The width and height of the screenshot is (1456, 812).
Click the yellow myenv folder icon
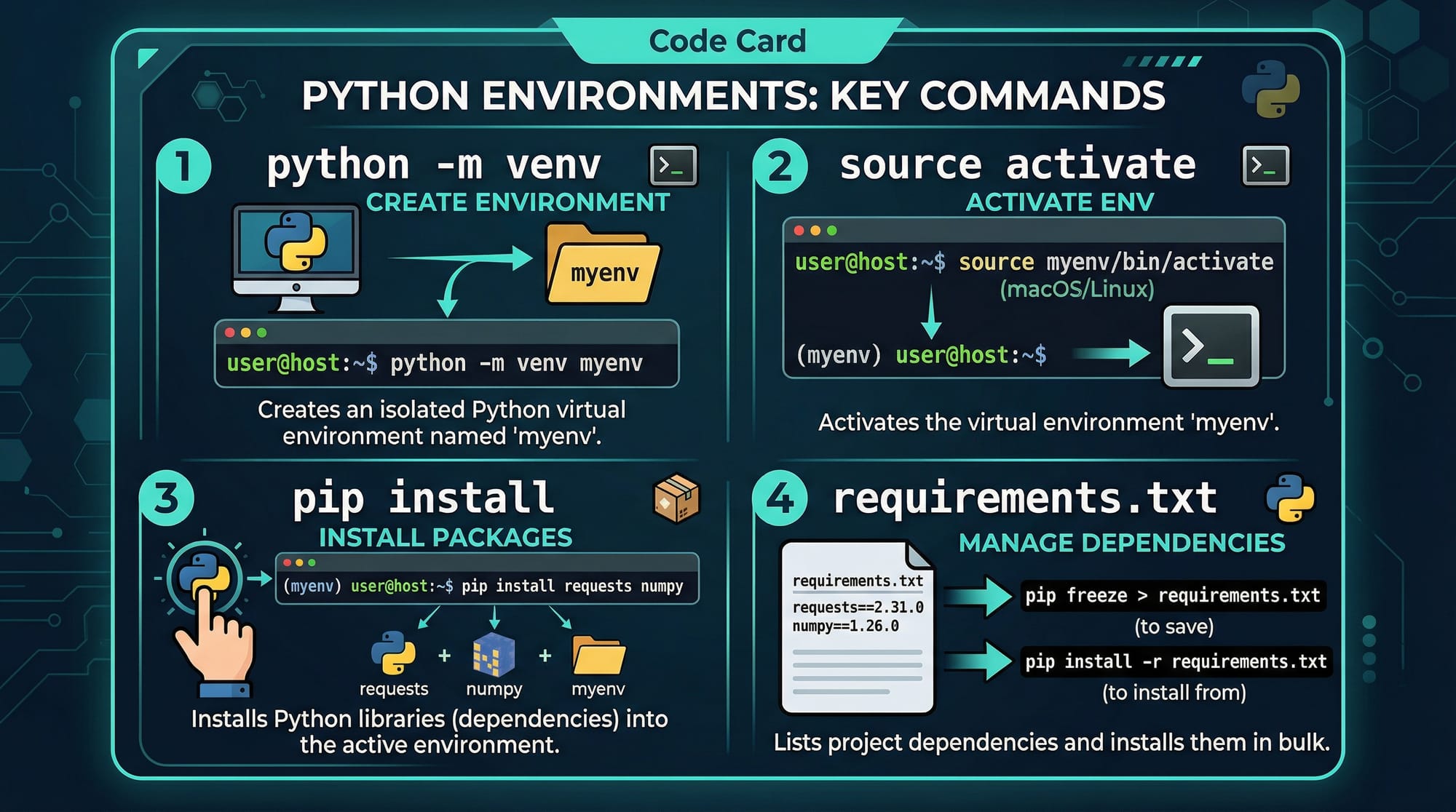click(x=602, y=265)
